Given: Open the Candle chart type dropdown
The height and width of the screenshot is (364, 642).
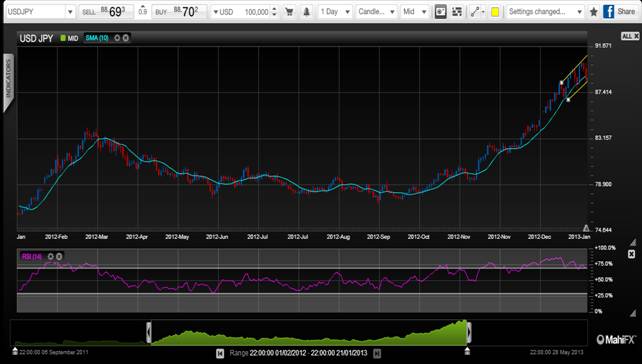Looking at the screenshot, I should (x=376, y=12).
